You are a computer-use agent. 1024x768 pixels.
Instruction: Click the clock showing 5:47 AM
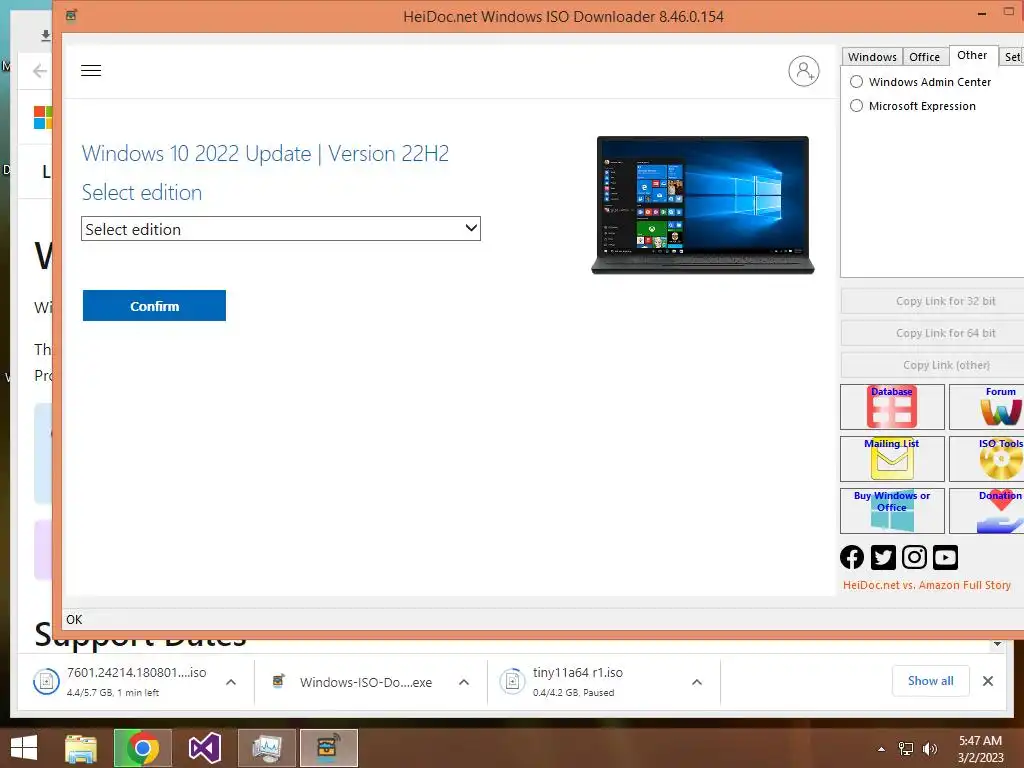pyautogui.click(x=980, y=741)
